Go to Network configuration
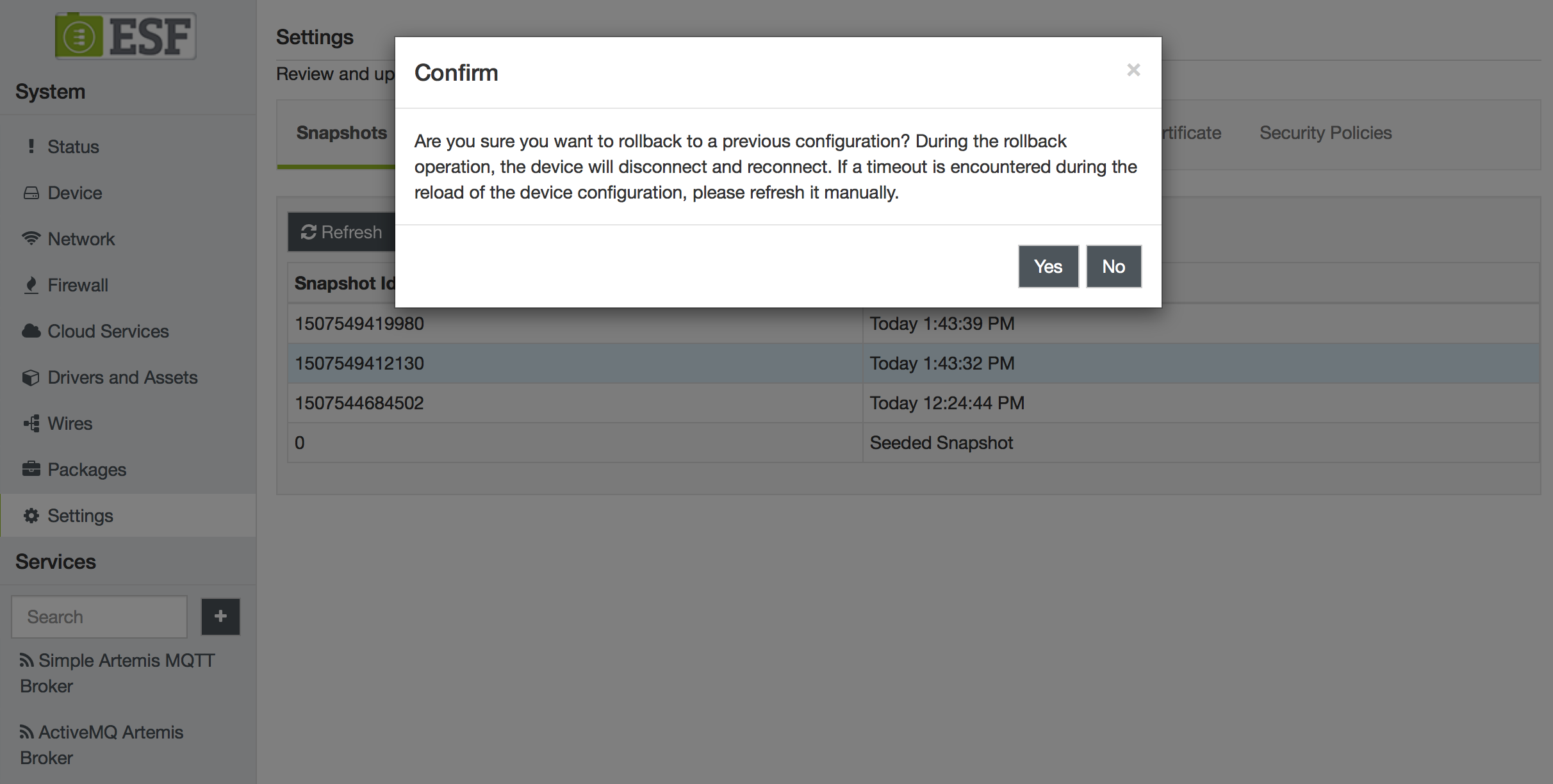 [128, 239]
